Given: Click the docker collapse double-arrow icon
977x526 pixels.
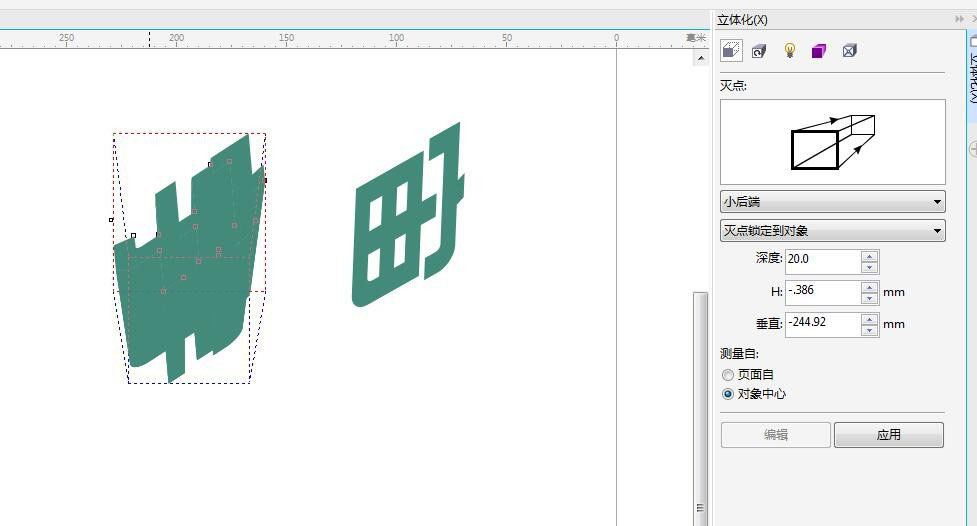Looking at the screenshot, I should (960, 19).
